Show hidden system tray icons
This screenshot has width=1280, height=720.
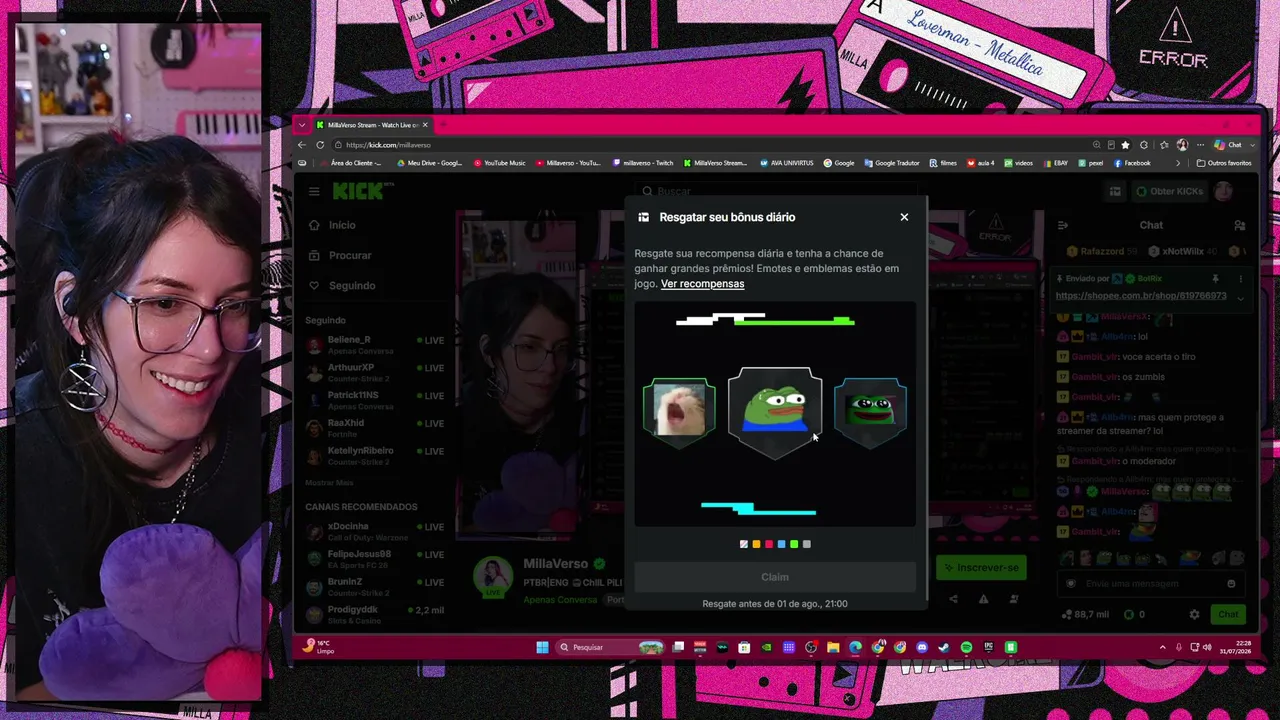pos(1162,647)
